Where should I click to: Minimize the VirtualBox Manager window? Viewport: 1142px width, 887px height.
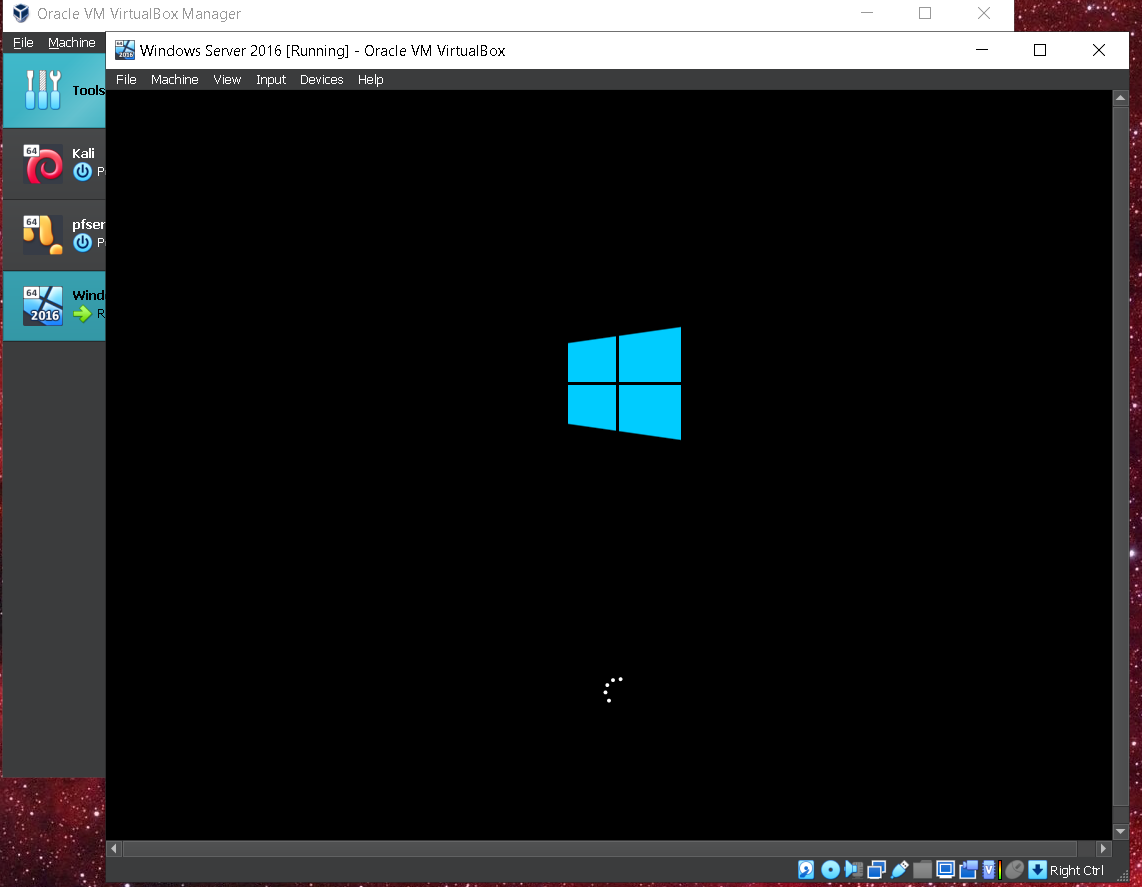867,13
